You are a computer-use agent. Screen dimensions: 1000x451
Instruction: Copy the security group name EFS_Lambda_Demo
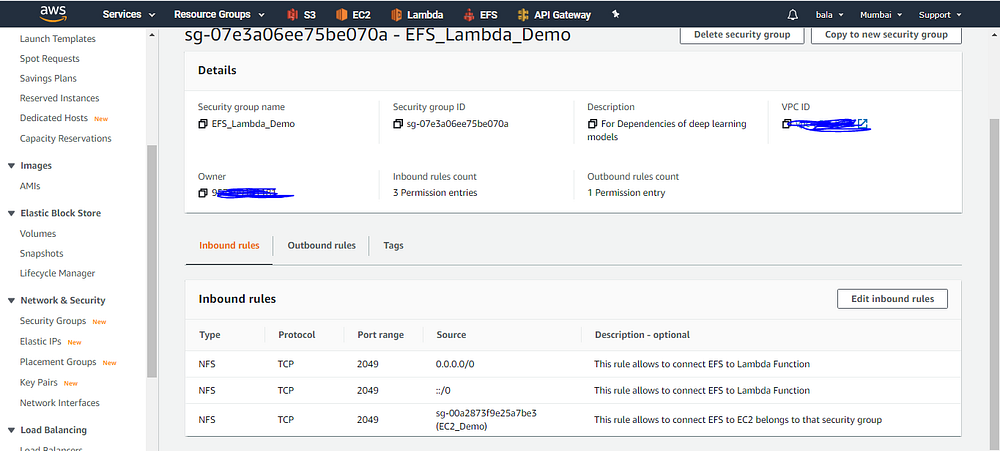pyautogui.click(x=203, y=124)
